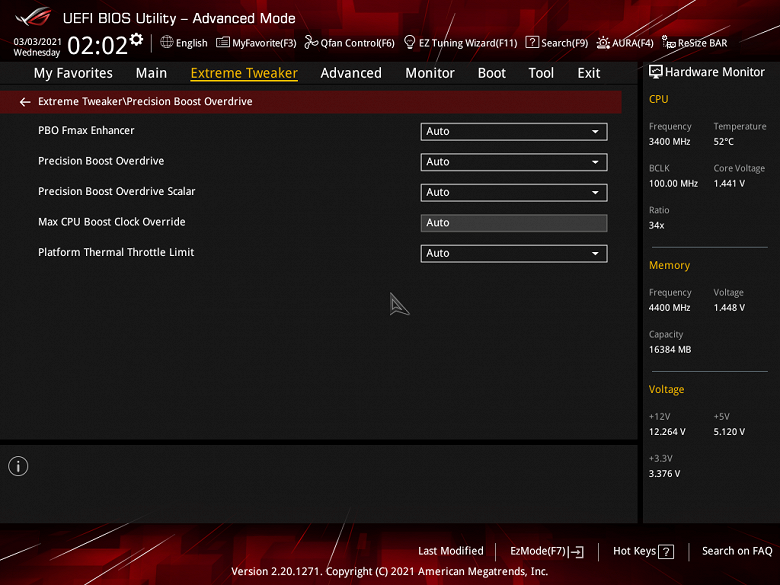Click the Ratio 34x value
The image size is (780, 585).
656,225
